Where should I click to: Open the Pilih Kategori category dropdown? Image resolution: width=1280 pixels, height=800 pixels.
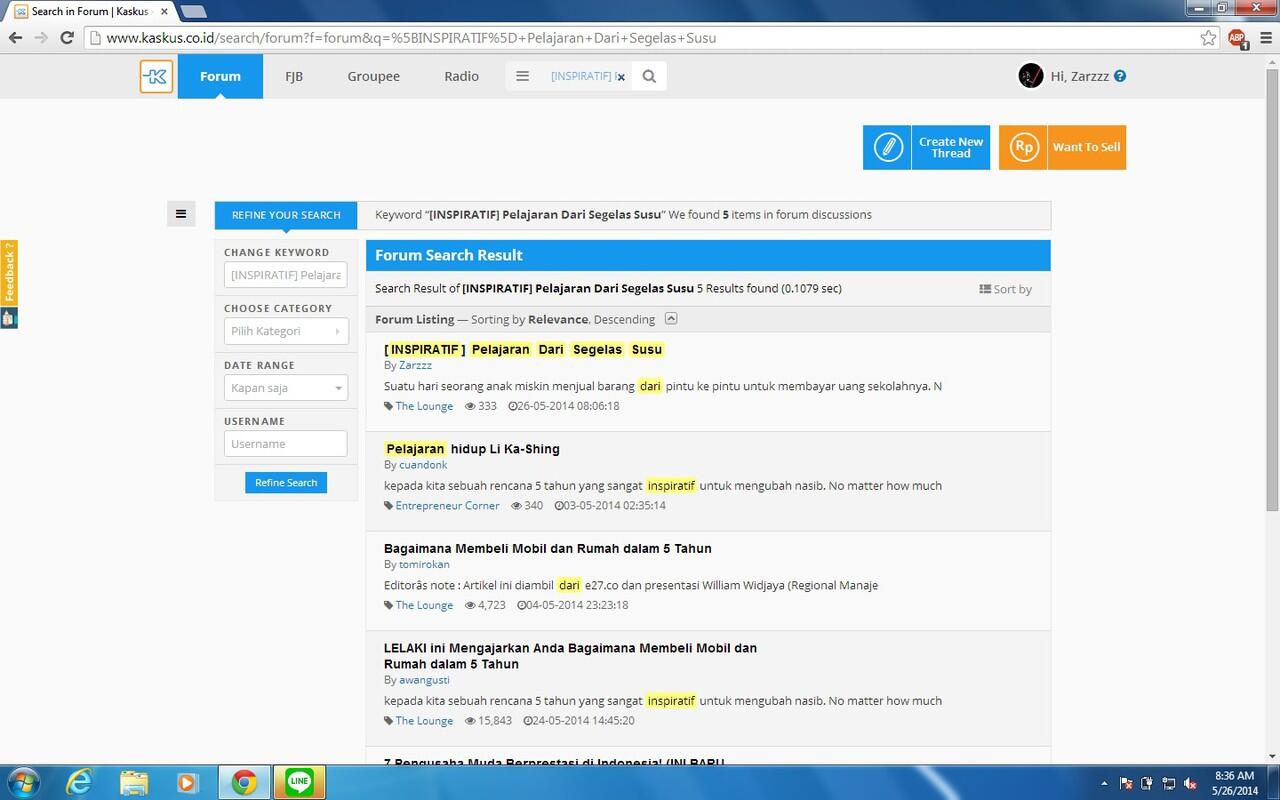(x=286, y=331)
